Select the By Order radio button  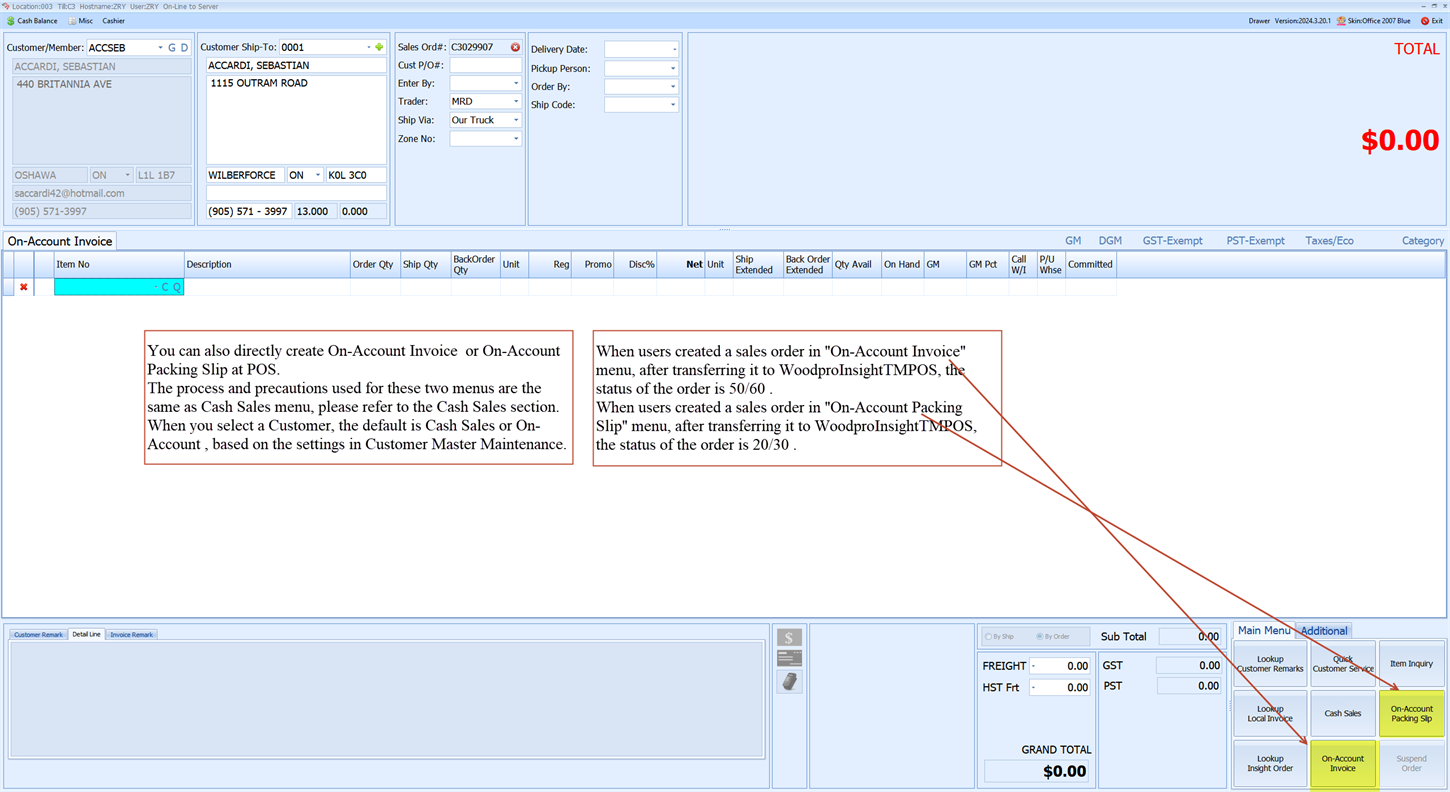pos(1040,636)
